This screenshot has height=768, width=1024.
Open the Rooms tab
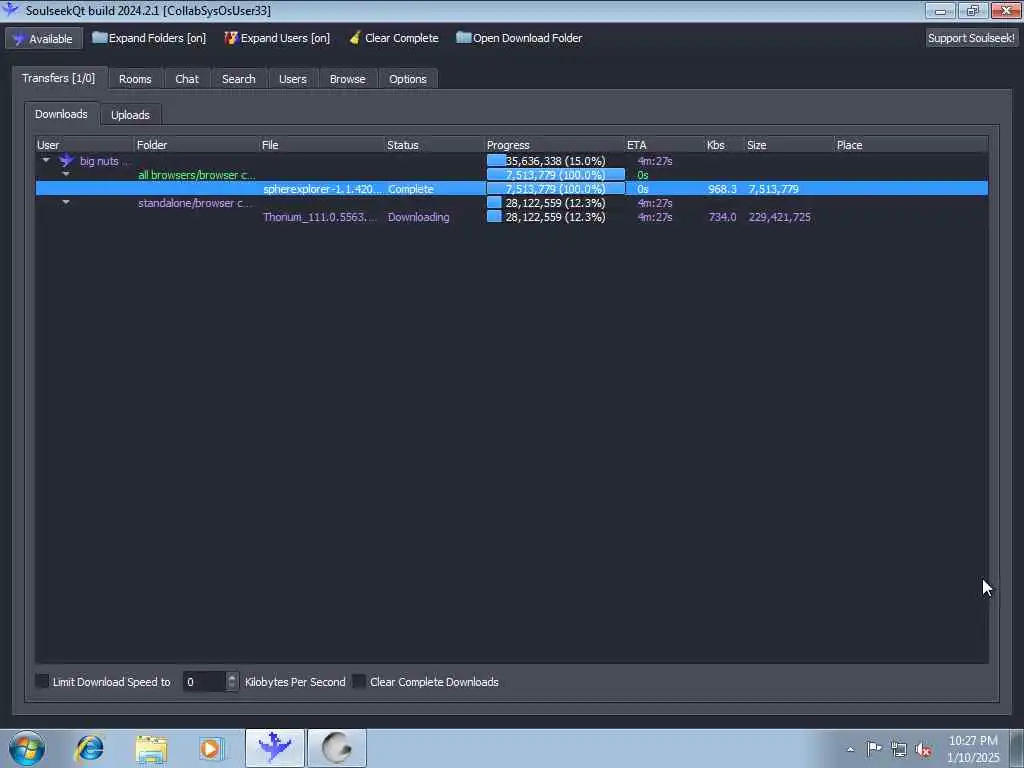point(135,79)
